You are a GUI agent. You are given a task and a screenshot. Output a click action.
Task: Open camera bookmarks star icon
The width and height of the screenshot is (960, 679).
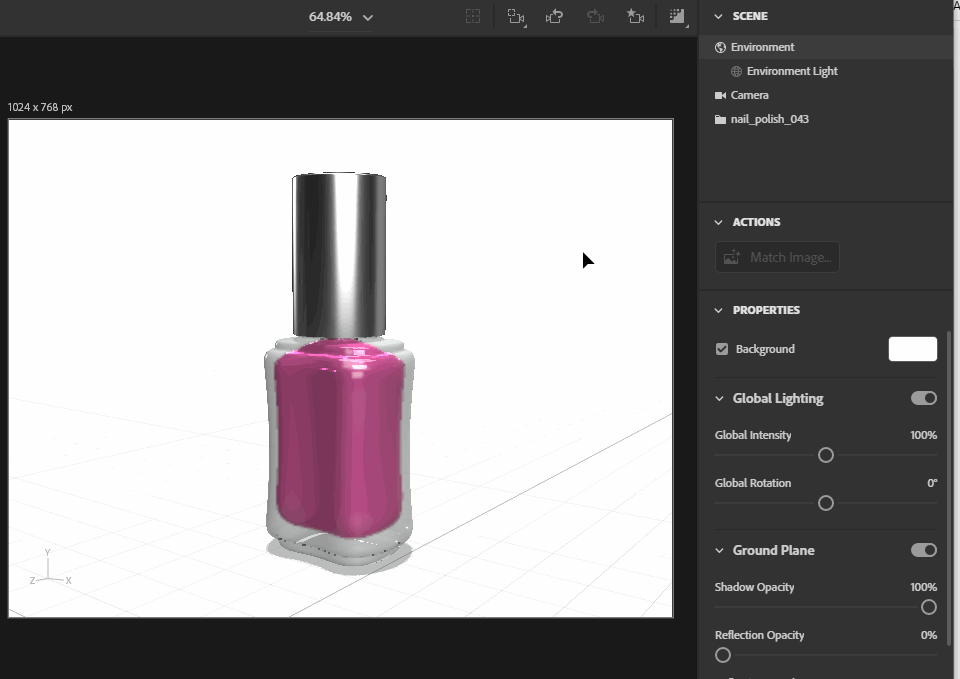click(635, 17)
